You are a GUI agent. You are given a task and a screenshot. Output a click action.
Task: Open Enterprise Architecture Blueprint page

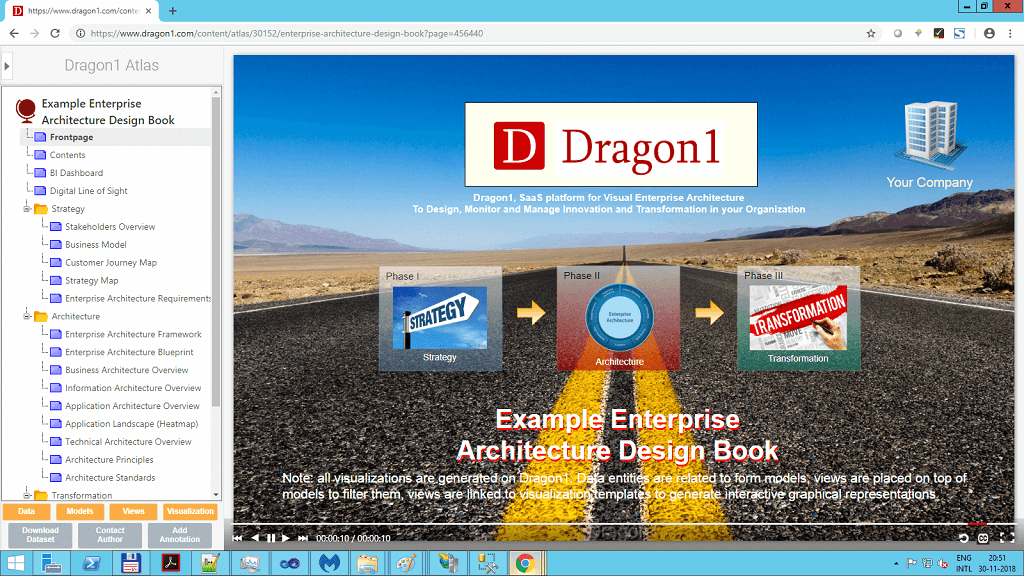[x=129, y=352]
